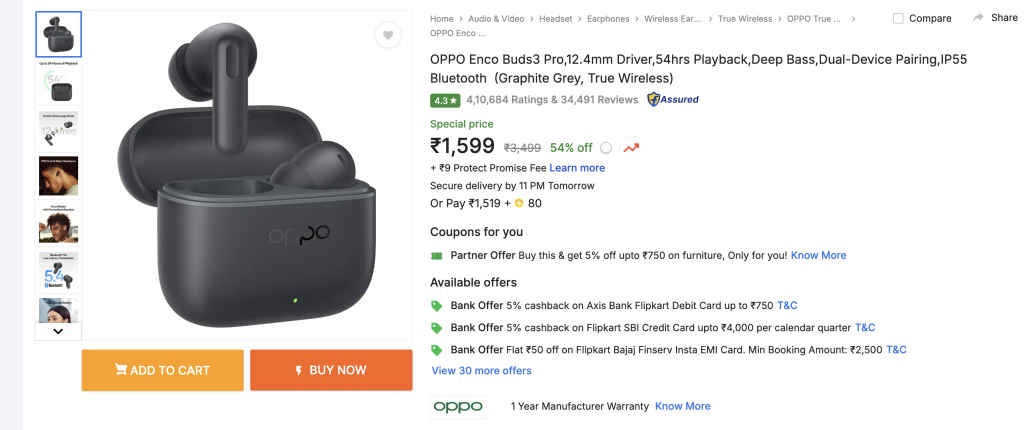Click the Share arrow icon
The height and width of the screenshot is (430, 1024).
tap(977, 18)
